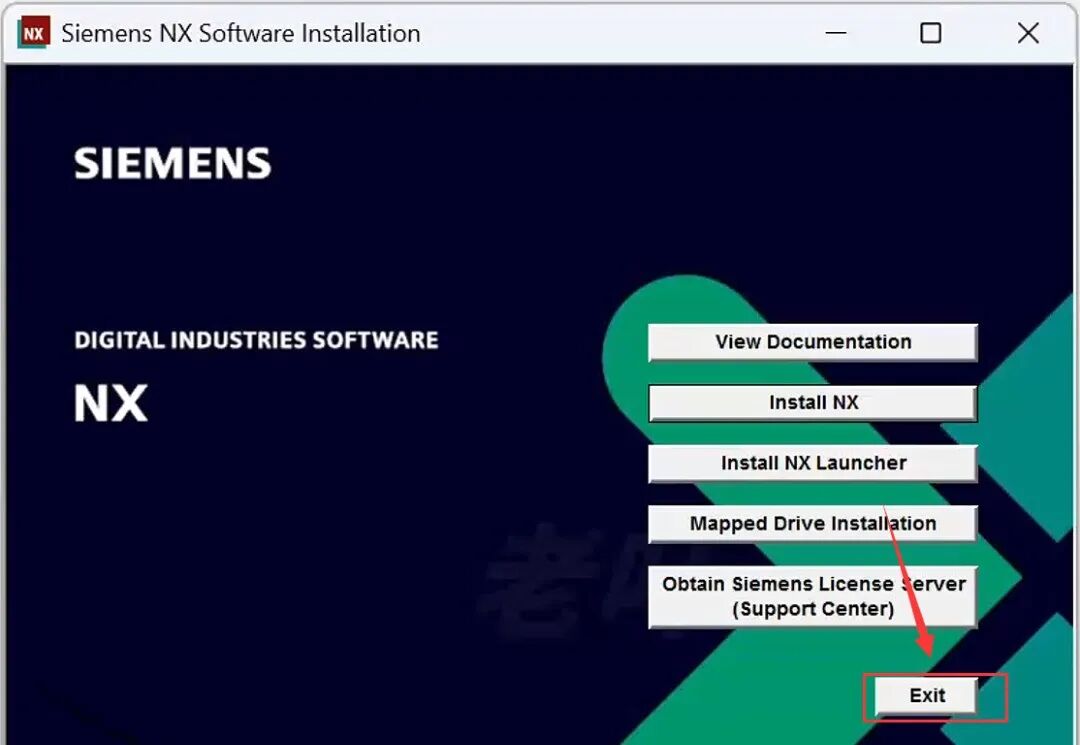The width and height of the screenshot is (1080, 745).
Task: Maximize the Siemens NX installer window
Action: 931,33
